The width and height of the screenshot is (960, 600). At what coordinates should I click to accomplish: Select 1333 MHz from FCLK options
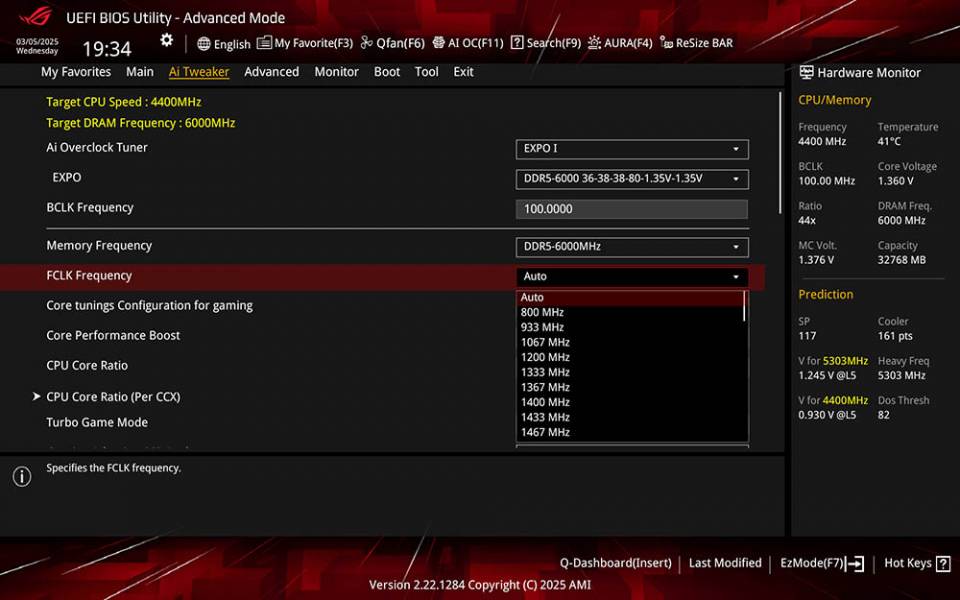tap(629, 372)
